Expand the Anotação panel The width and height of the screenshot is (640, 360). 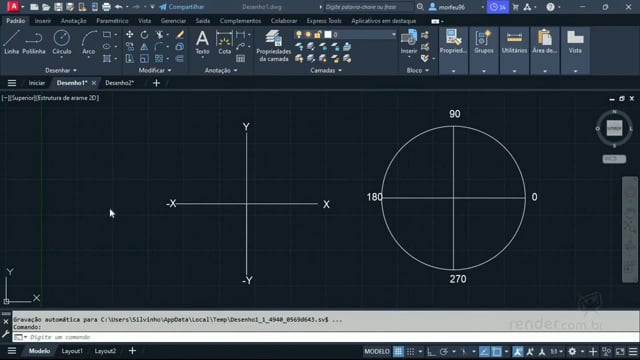coord(221,70)
